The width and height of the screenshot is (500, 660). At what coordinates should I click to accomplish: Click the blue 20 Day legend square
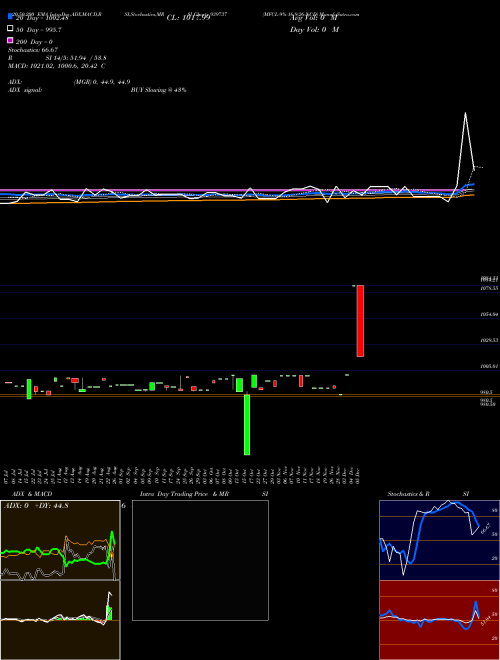click(11, 16)
